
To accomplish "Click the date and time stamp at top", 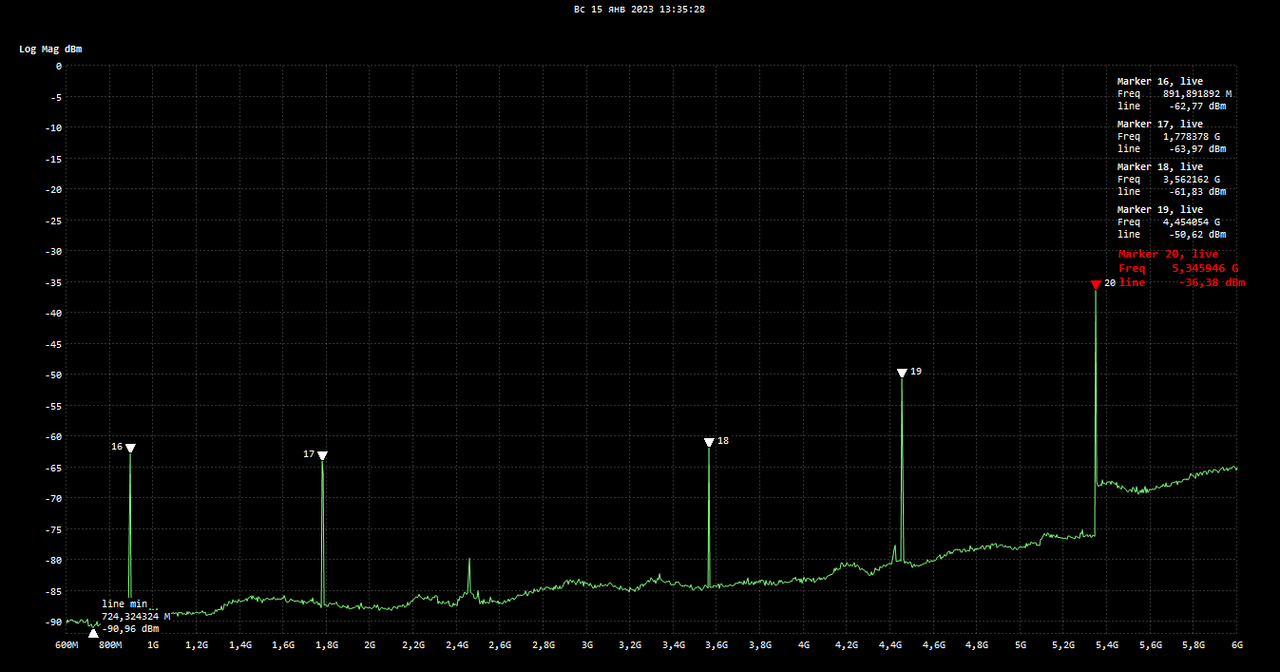I will point(639,9).
